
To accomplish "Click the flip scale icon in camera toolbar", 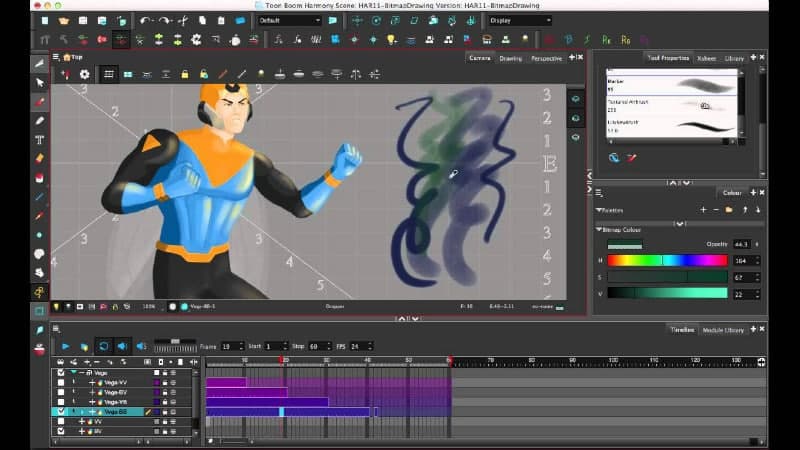I will [x=356, y=74].
